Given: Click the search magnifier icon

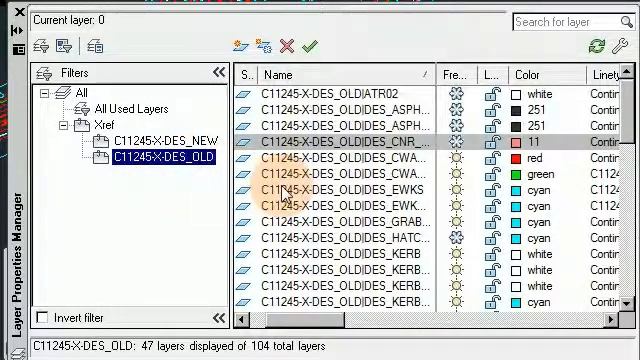Looking at the screenshot, I should click(627, 22).
